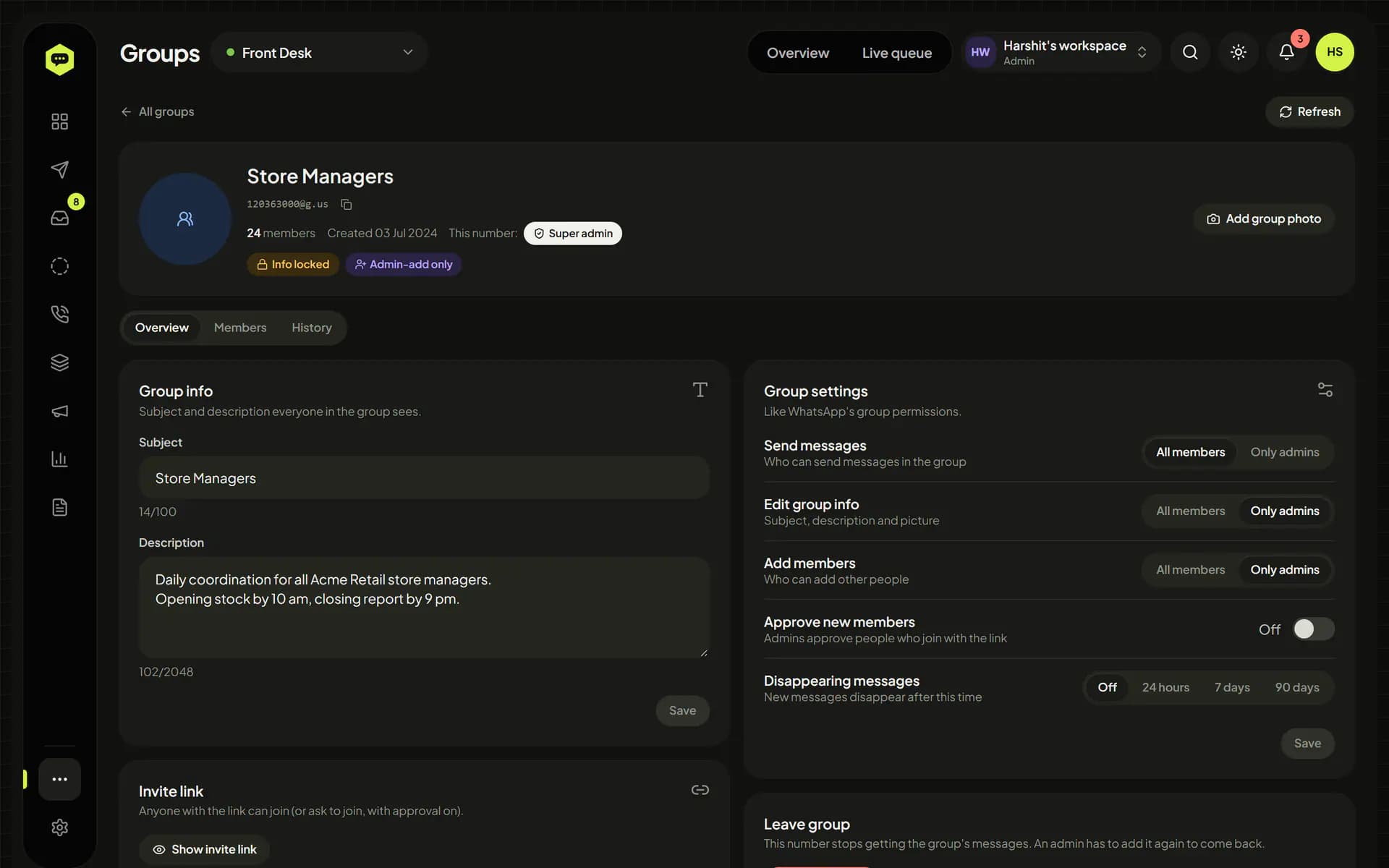The width and height of the screenshot is (1389, 868).
Task: Open Overview in the top navigation
Action: pos(798,53)
